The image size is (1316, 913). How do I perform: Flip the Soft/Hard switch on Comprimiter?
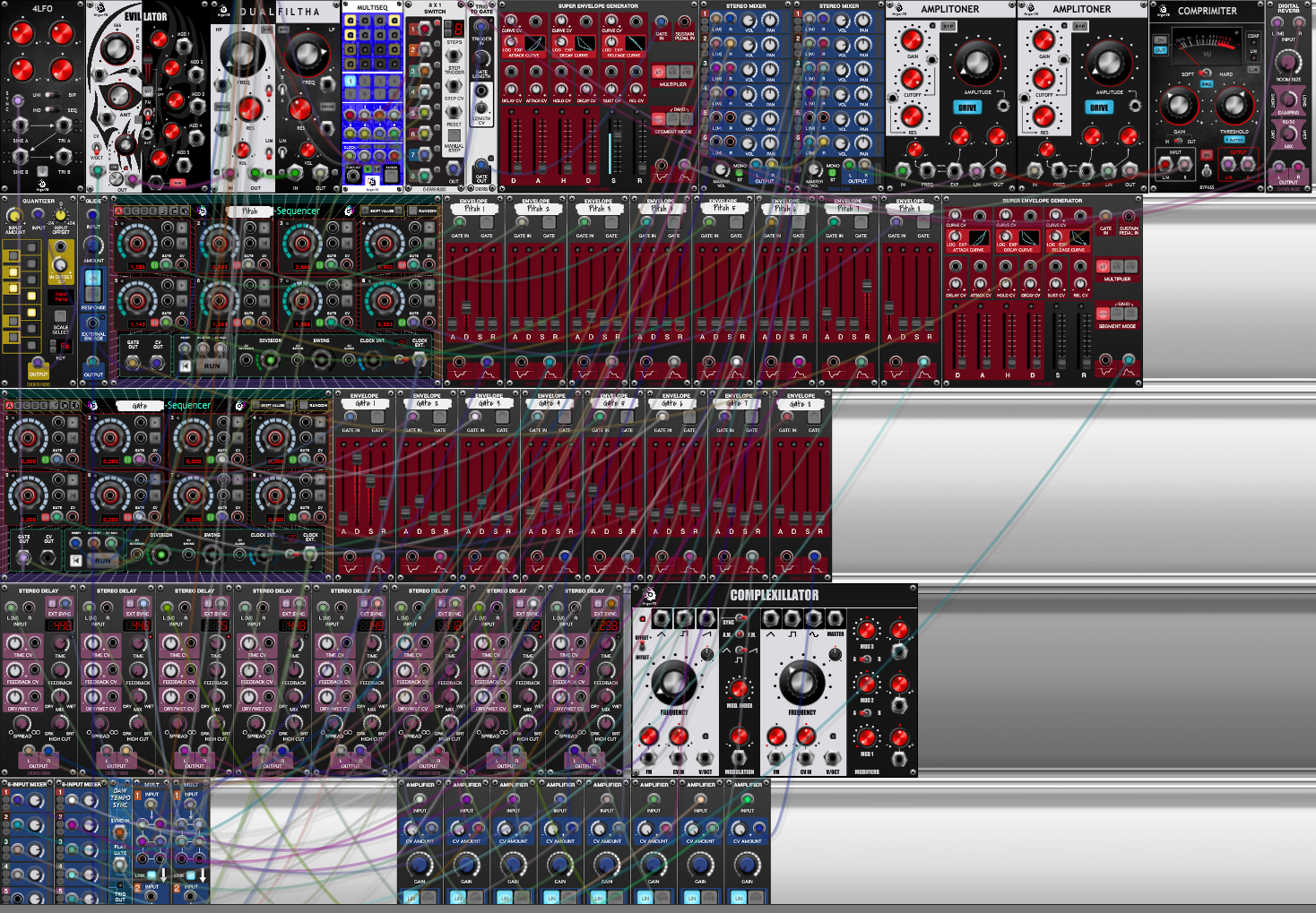click(1205, 73)
